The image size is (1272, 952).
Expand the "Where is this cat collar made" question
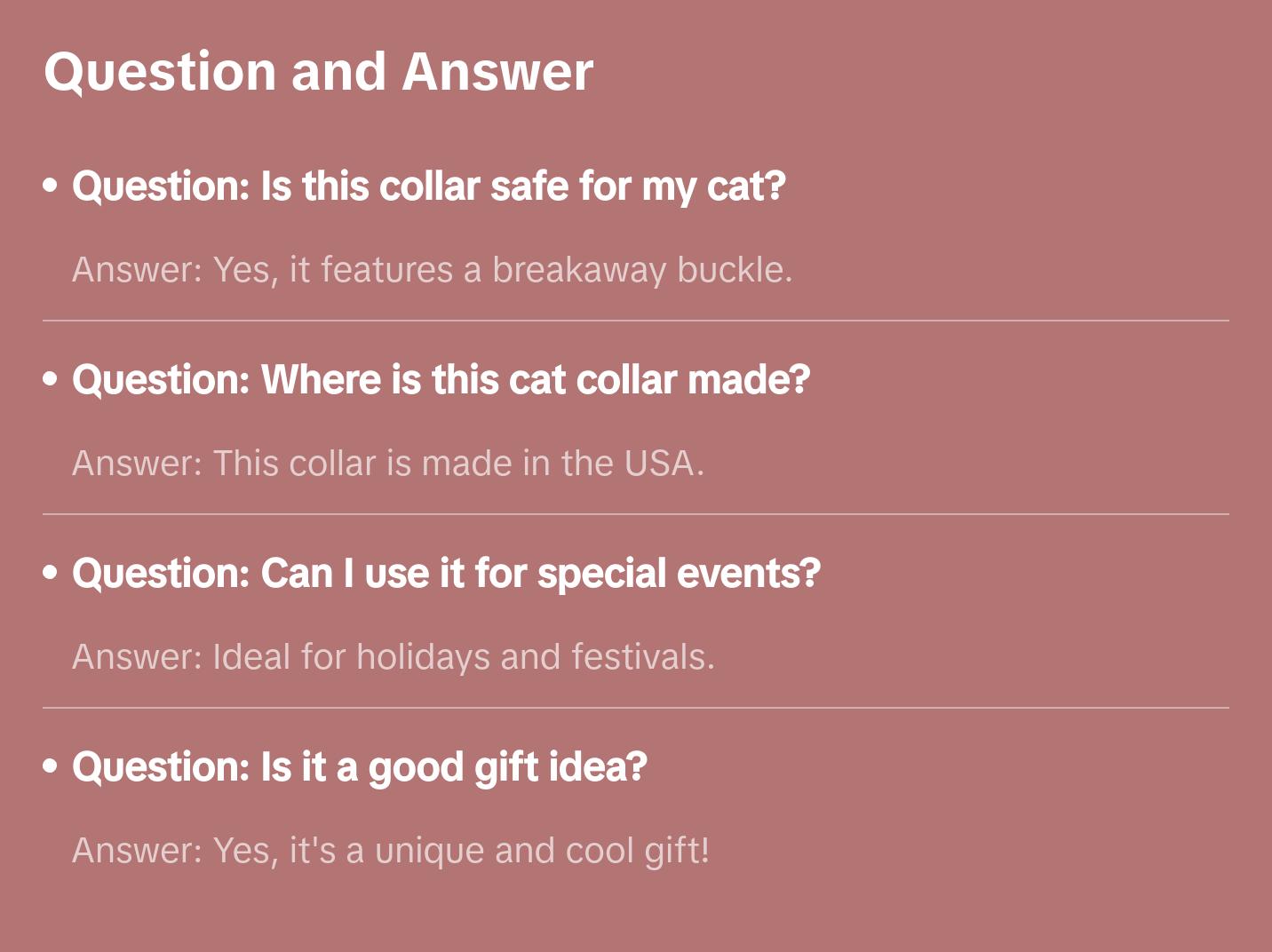[441, 380]
